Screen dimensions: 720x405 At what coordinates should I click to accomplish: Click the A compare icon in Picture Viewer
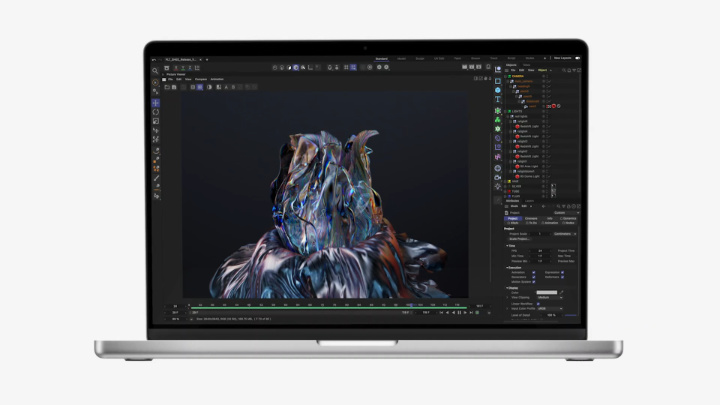tap(226, 87)
